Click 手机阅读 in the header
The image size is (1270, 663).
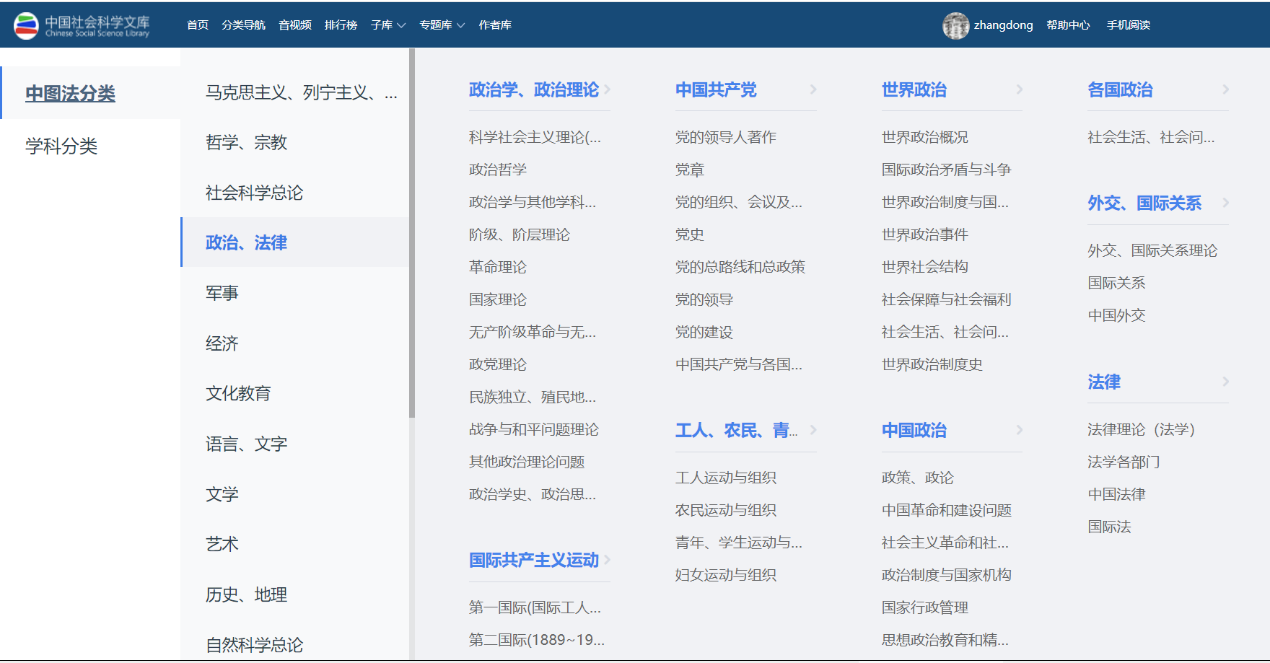tap(1128, 25)
